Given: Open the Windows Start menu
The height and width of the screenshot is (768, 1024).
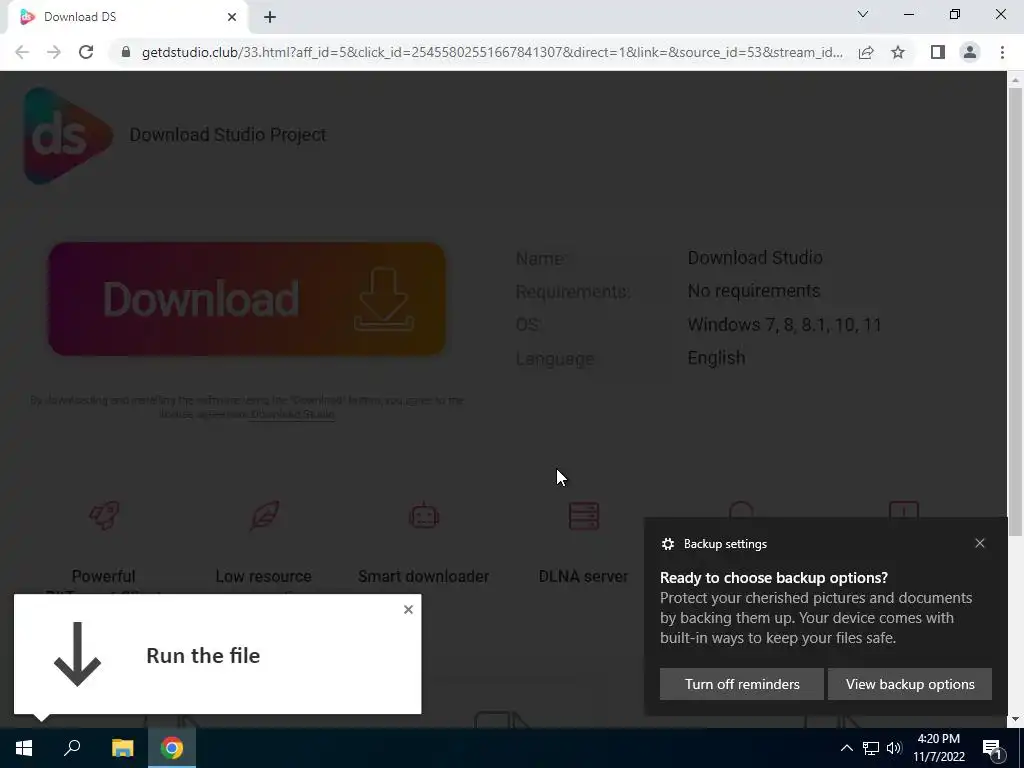Looking at the screenshot, I should click(24, 748).
